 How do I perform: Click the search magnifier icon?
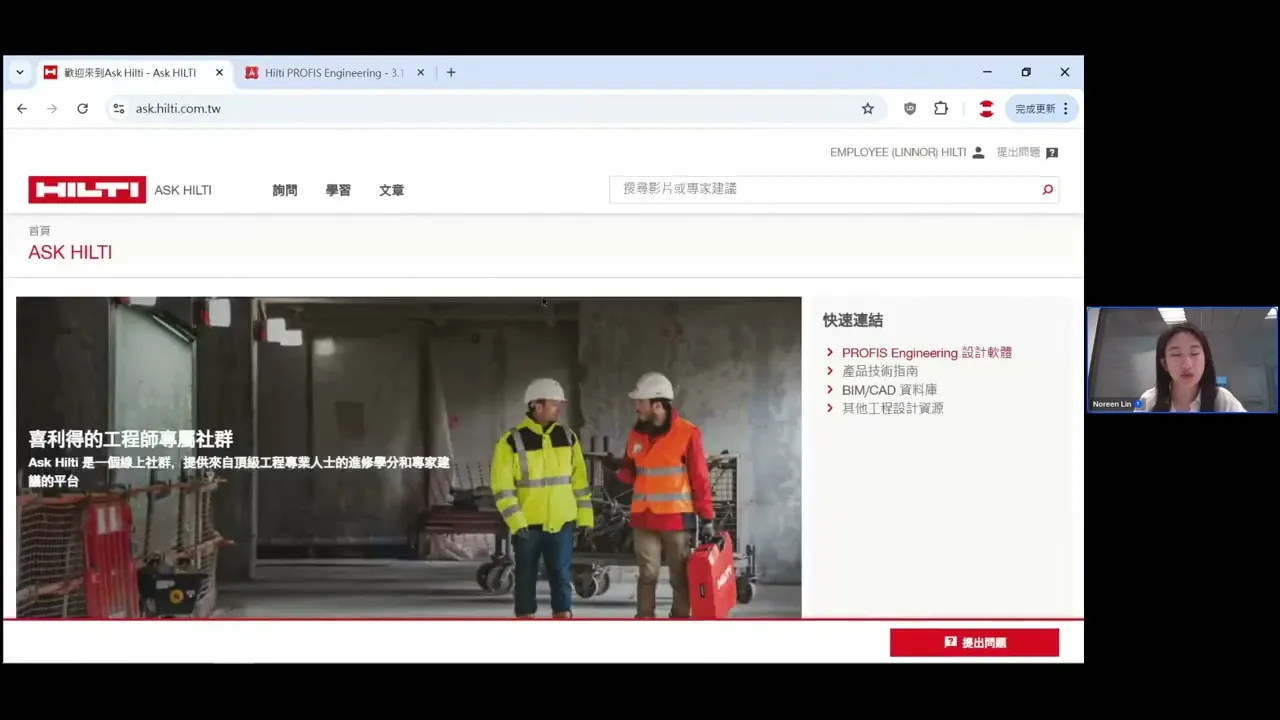pos(1047,189)
